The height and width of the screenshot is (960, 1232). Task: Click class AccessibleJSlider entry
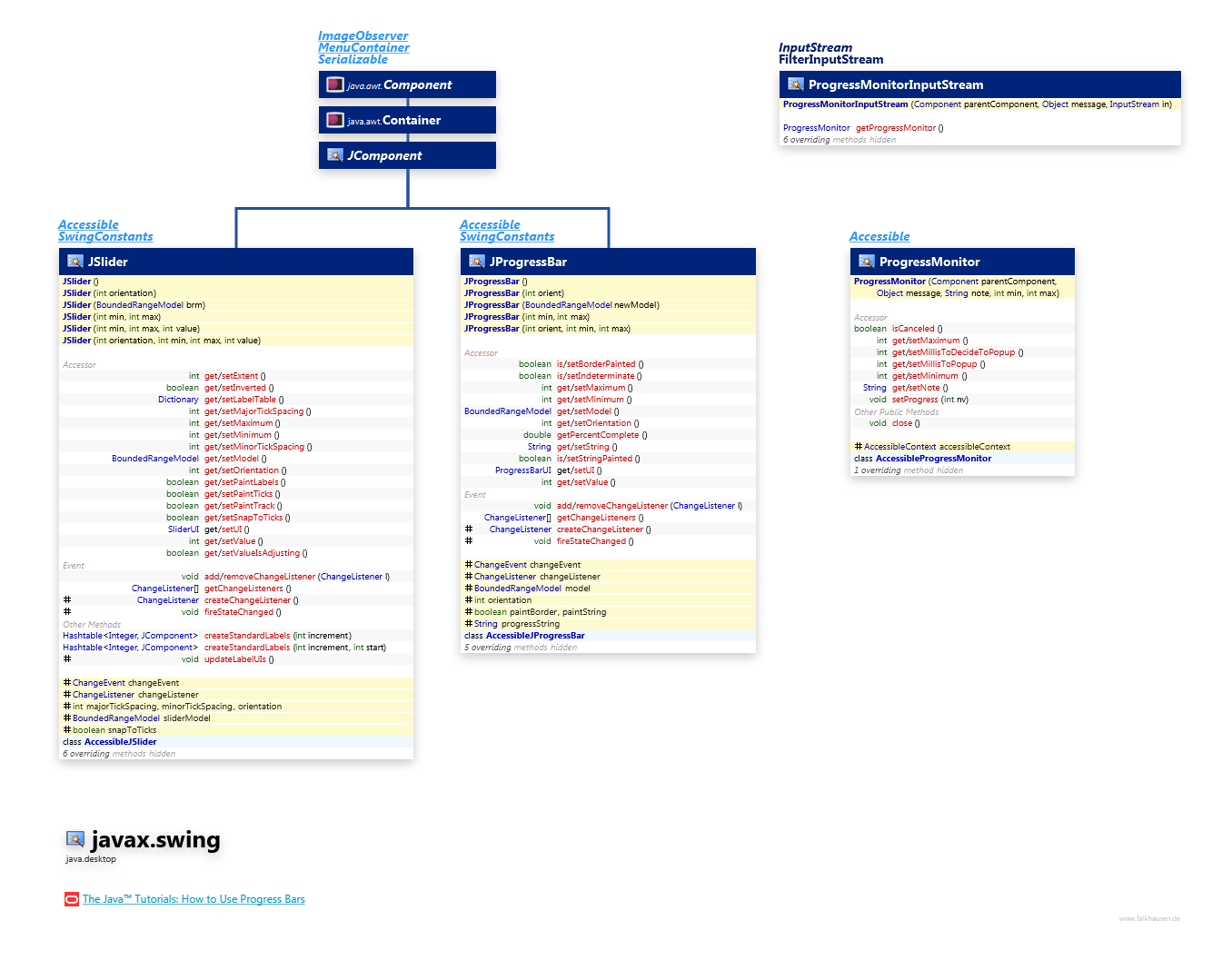[x=110, y=742]
